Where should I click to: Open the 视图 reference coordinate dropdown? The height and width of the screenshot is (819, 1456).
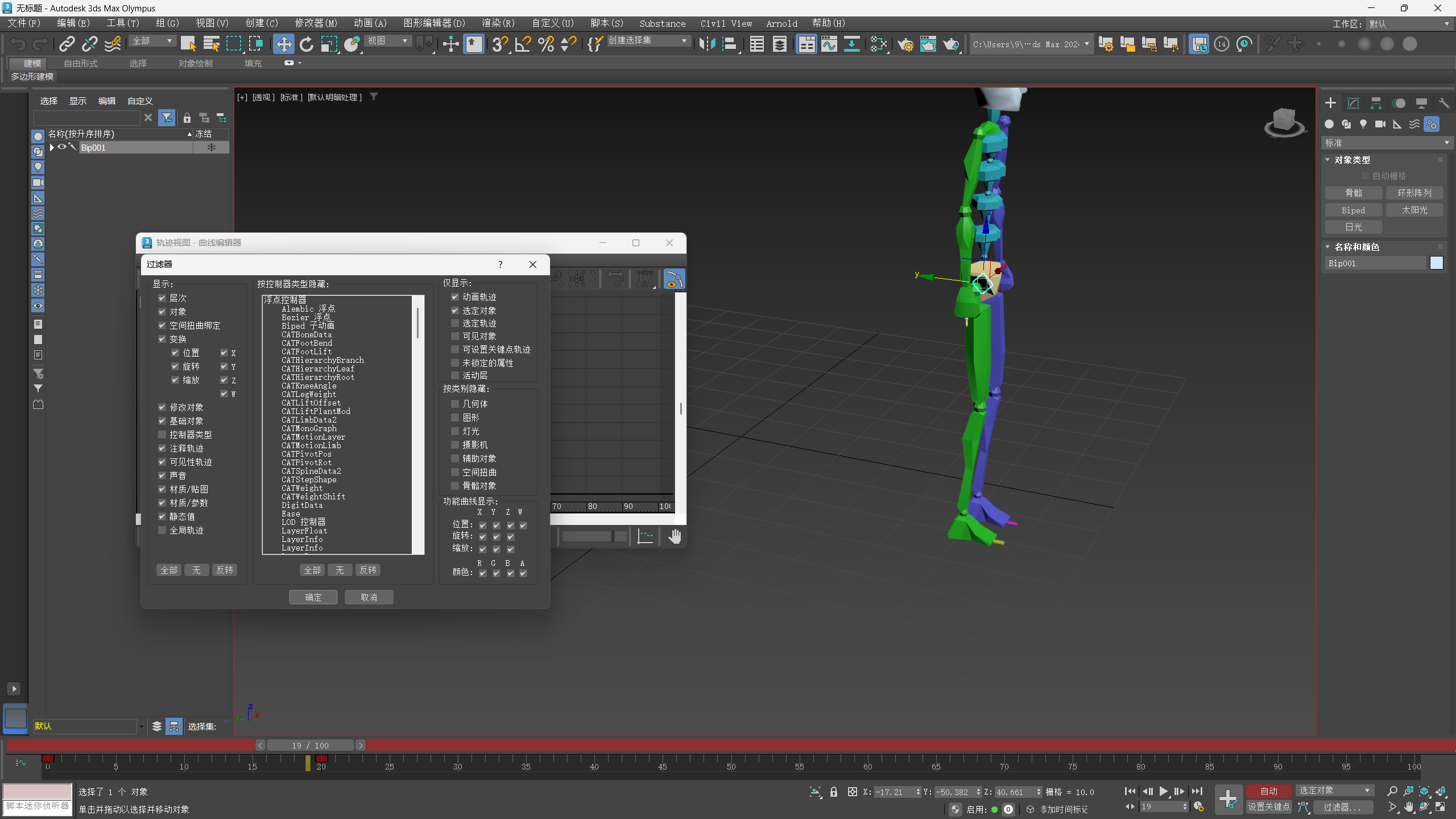[x=387, y=41]
